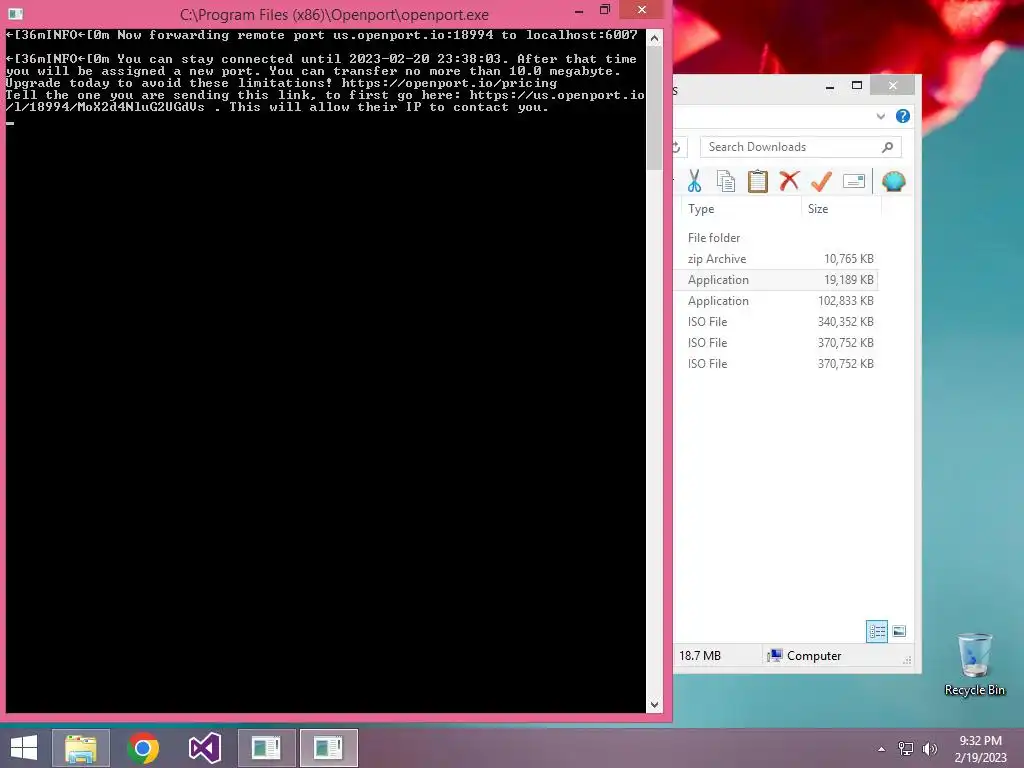1024x768 pixels.
Task: Open Visual Studio from the taskbar
Action: pyautogui.click(x=204, y=748)
